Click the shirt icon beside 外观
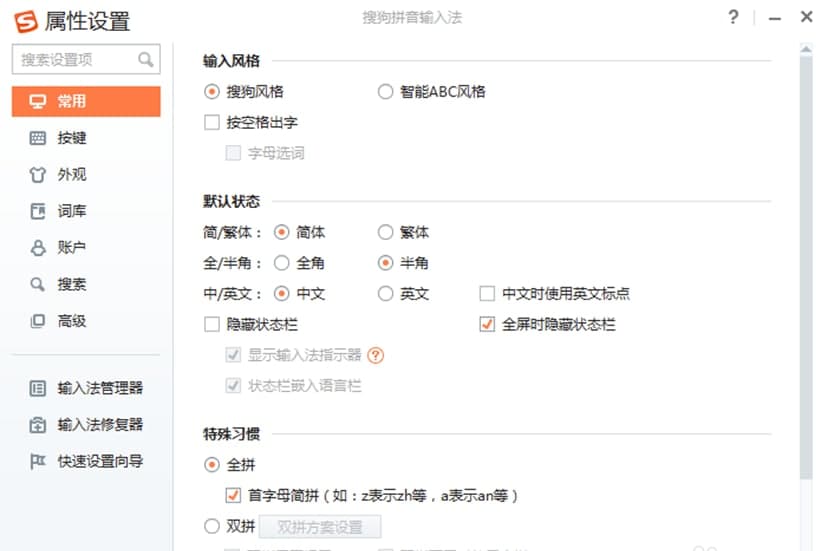Viewport: 816px width, 551px height. (37, 175)
